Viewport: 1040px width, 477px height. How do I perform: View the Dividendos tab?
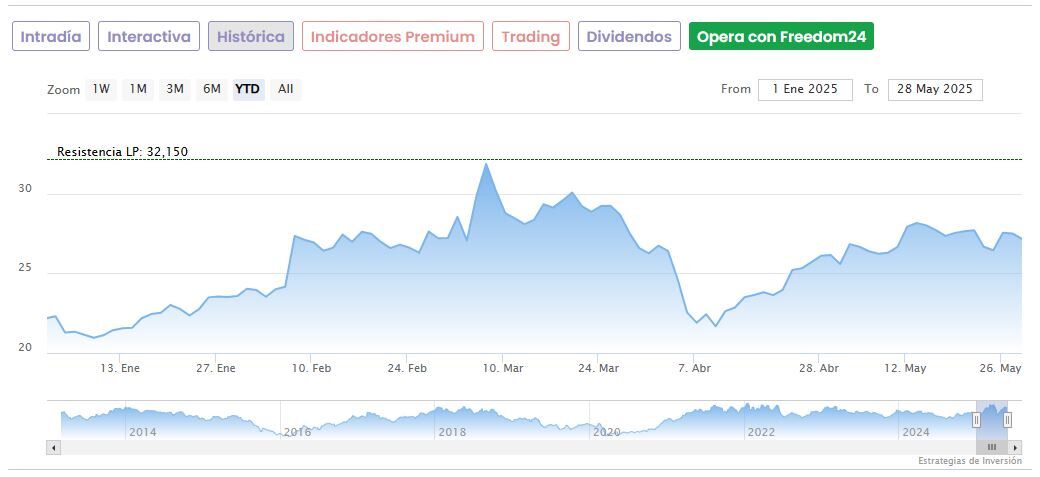[x=629, y=37]
